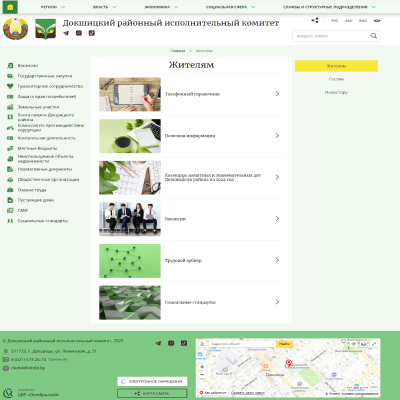Image resolution: width=400 pixels, height=400 pixels.
Task: Click the Belarus state emblem
Action: pos(16,29)
